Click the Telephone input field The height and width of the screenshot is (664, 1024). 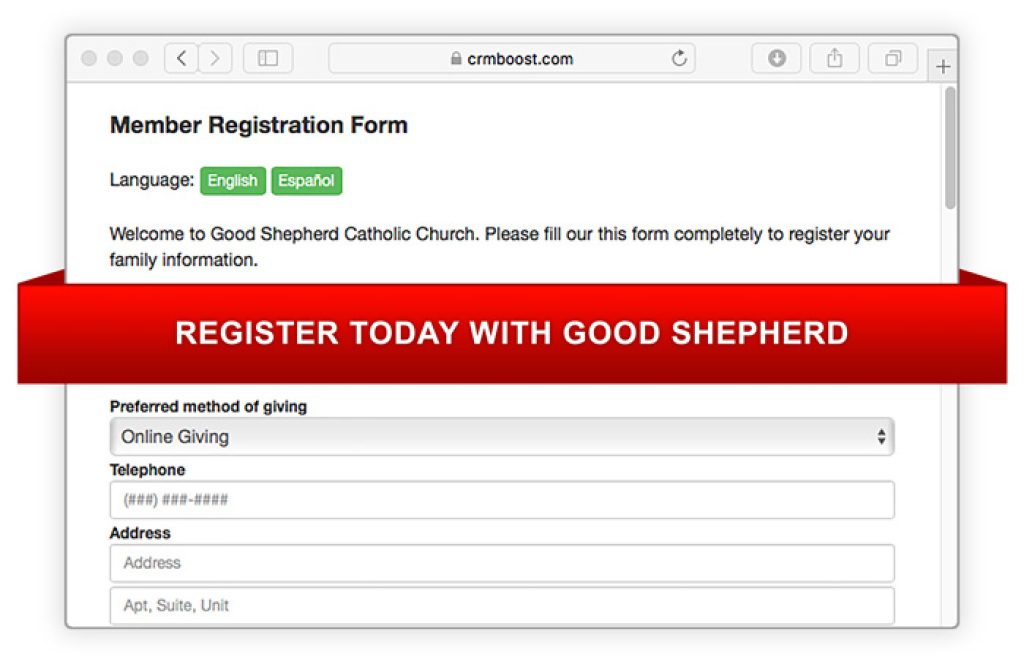pos(500,500)
